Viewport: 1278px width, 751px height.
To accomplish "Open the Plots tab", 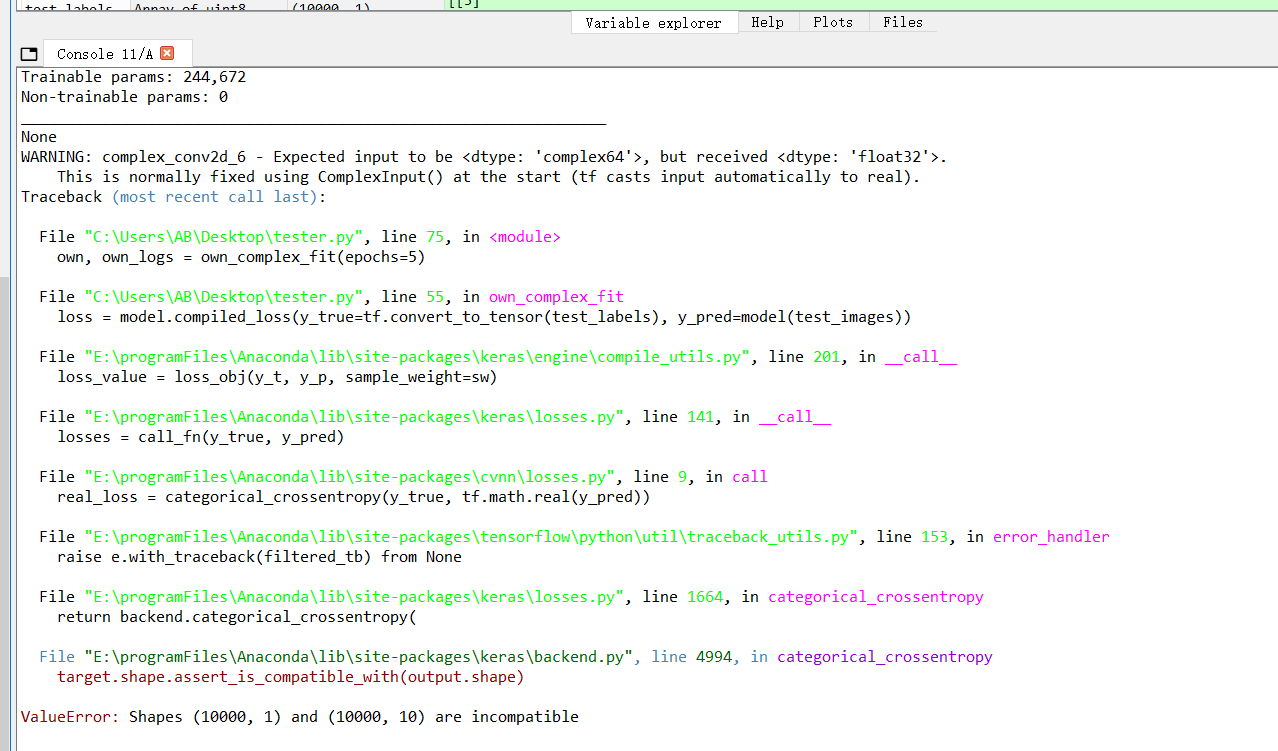I will 833,22.
